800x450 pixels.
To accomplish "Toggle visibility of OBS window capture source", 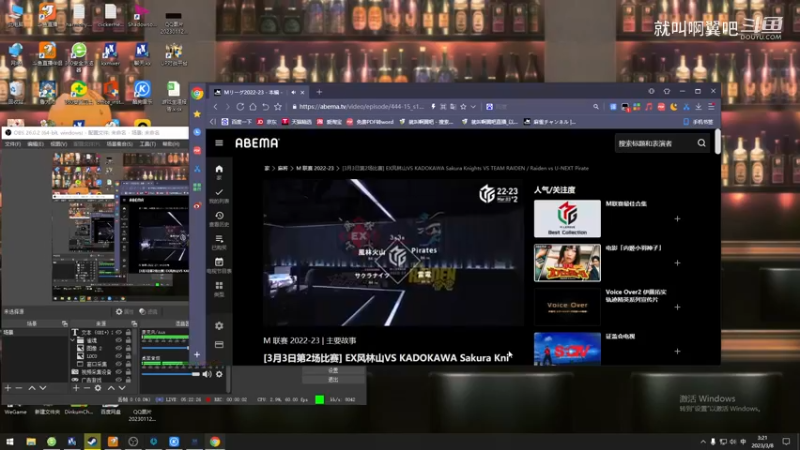I will pyautogui.click(x=118, y=364).
